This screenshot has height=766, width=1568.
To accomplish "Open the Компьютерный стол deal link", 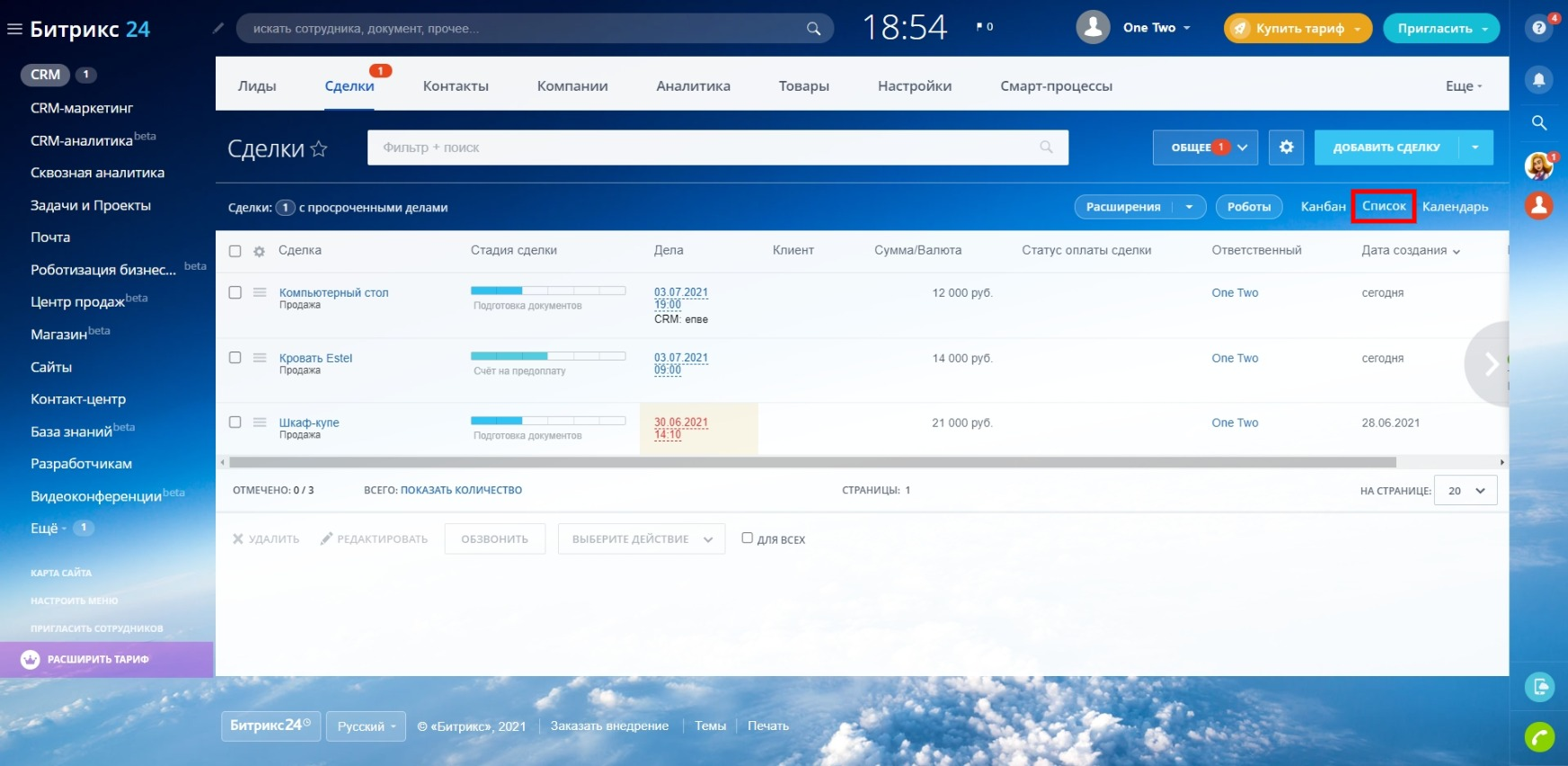I will [333, 293].
